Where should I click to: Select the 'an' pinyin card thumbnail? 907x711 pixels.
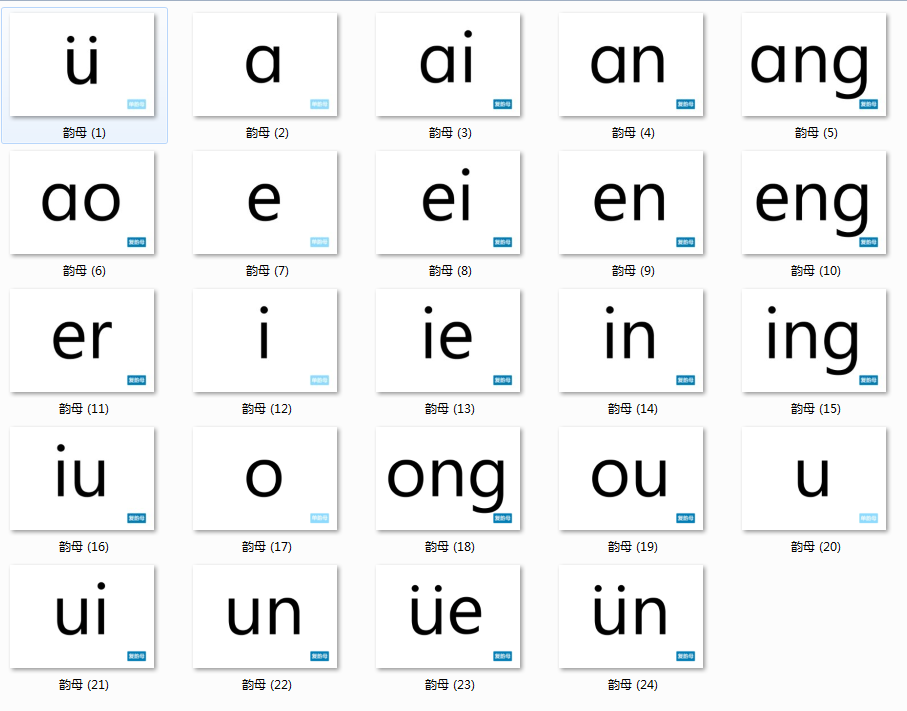631,64
